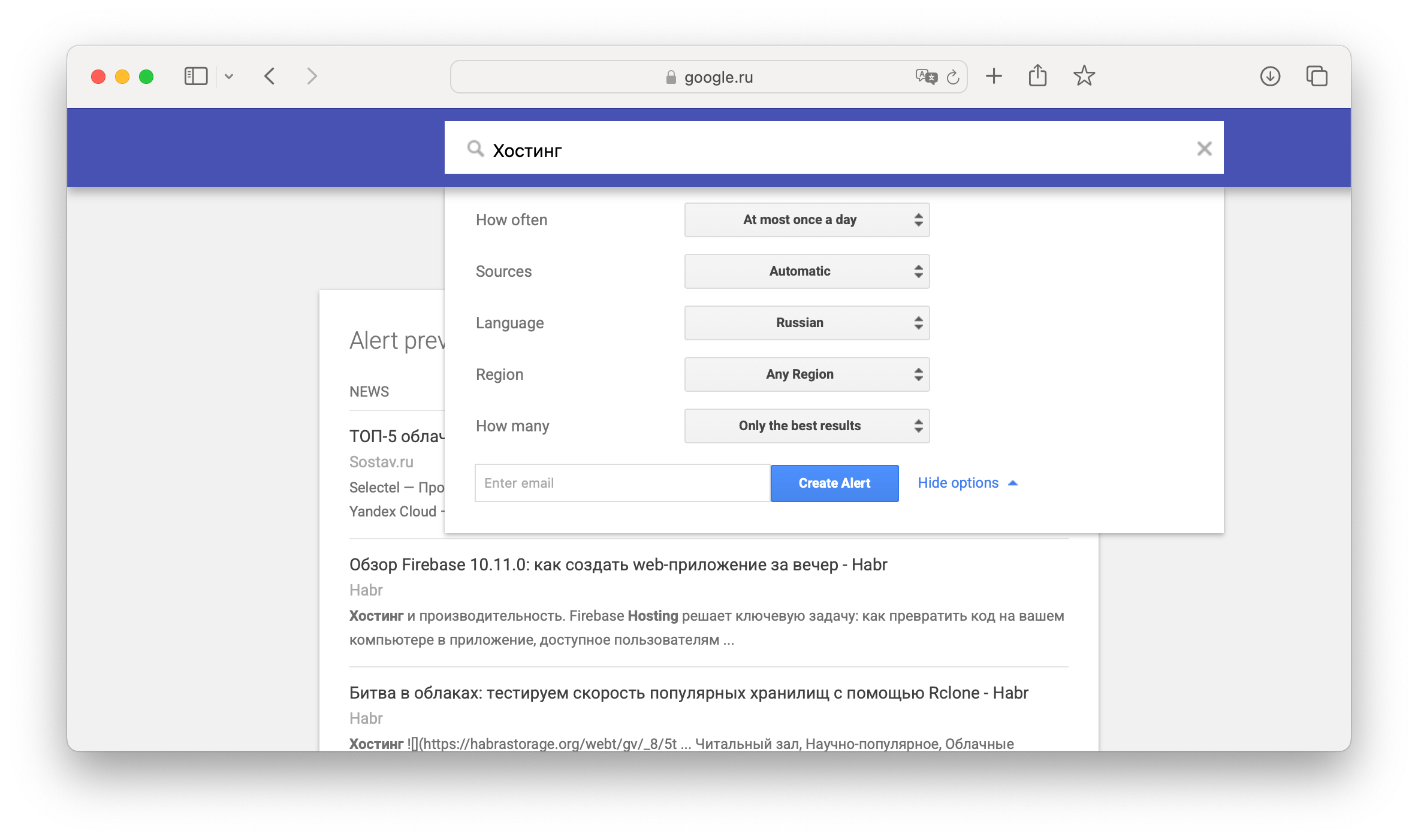Toggle the Safari sidebar
The width and height of the screenshot is (1418, 840).
click(195, 76)
